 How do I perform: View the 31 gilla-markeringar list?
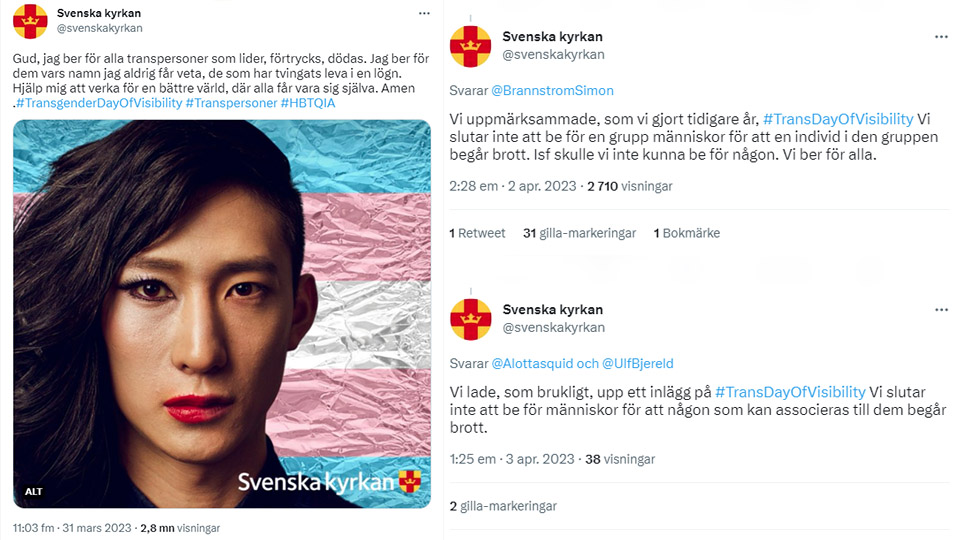(x=579, y=233)
